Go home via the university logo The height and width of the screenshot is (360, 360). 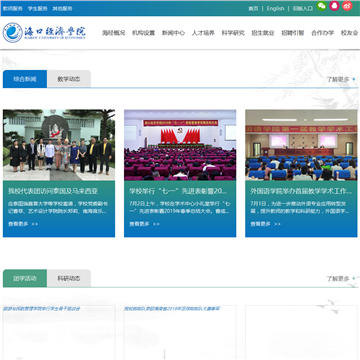[44, 32]
